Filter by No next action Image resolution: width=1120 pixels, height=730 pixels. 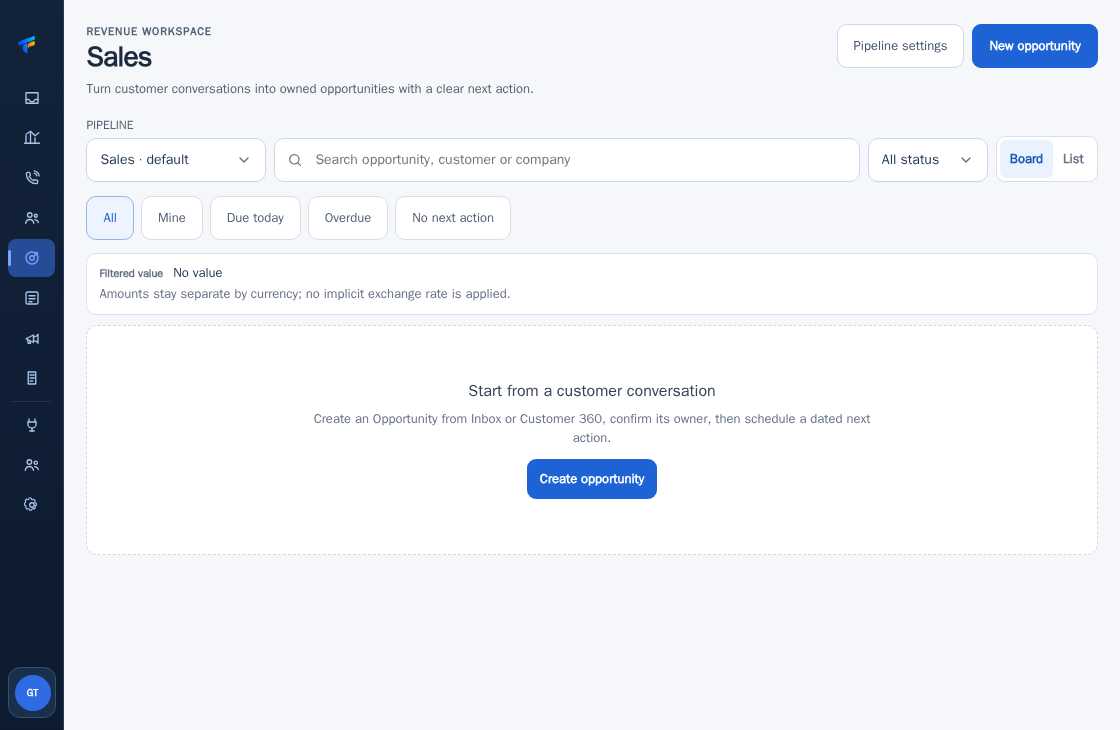coord(453,218)
